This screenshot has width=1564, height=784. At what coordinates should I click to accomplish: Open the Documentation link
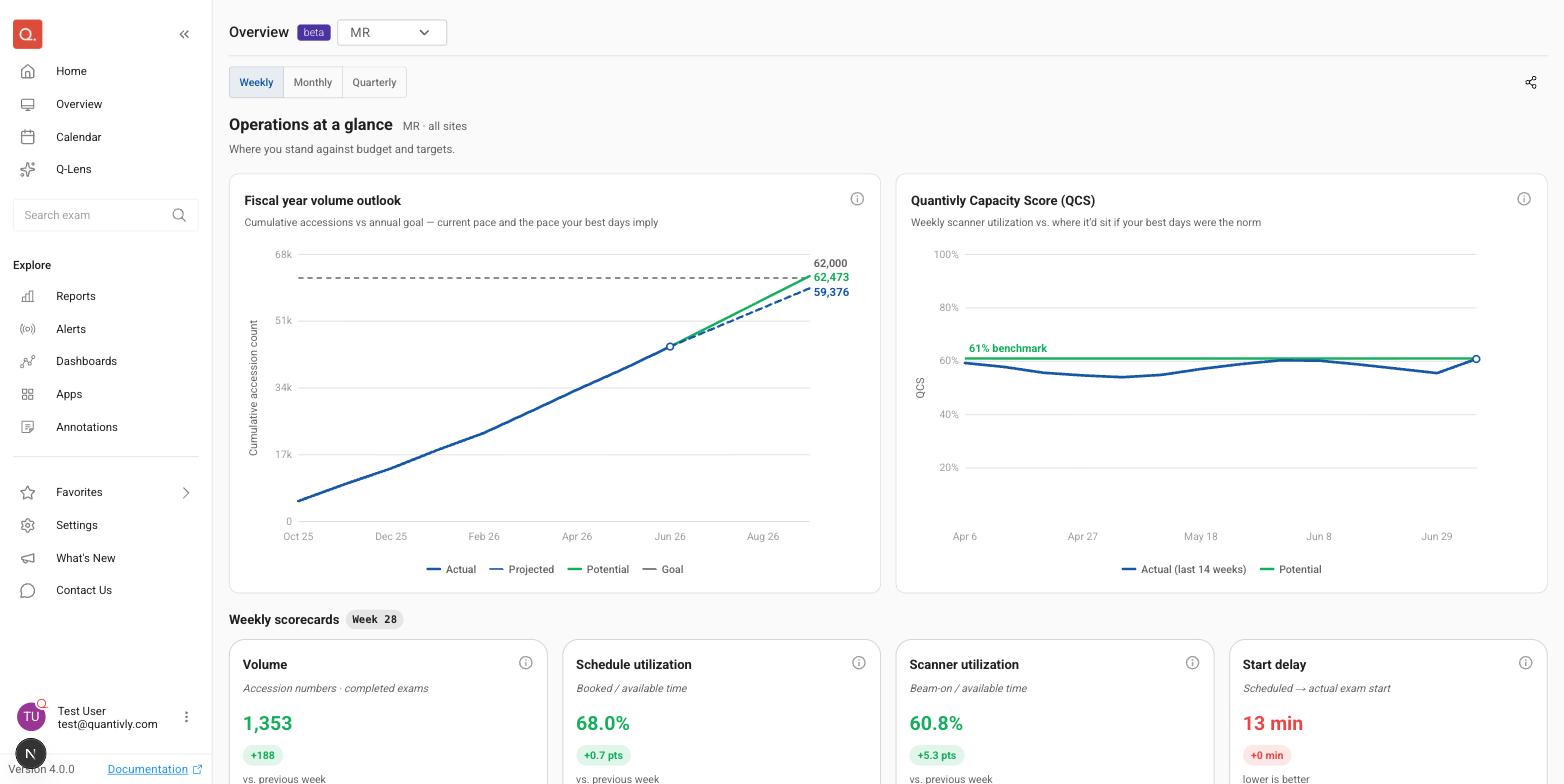click(155, 769)
